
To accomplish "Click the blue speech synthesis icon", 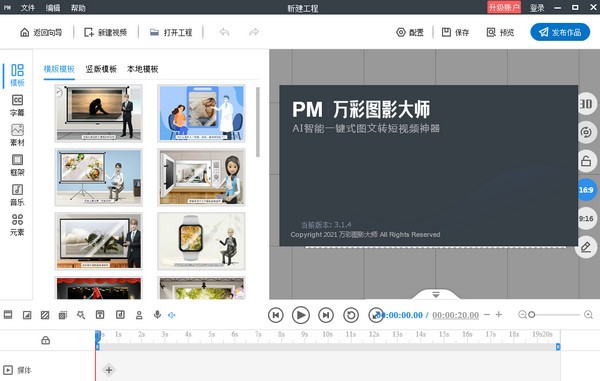I will coord(171,315).
